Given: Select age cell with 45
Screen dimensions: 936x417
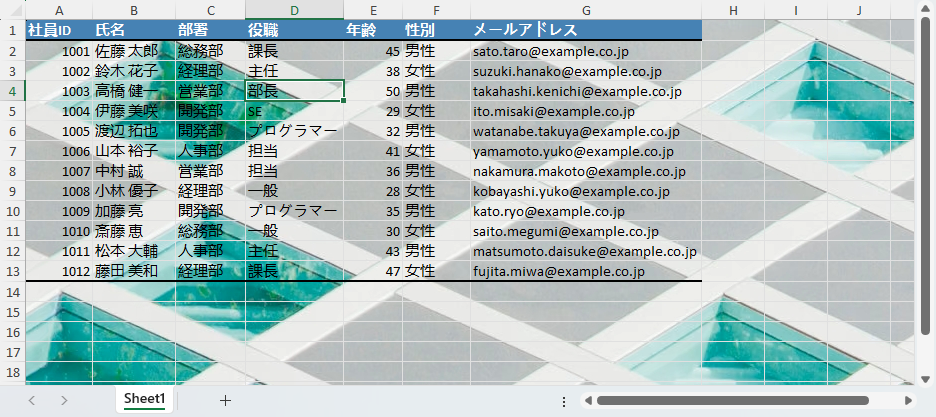Looking at the screenshot, I should [373, 51].
